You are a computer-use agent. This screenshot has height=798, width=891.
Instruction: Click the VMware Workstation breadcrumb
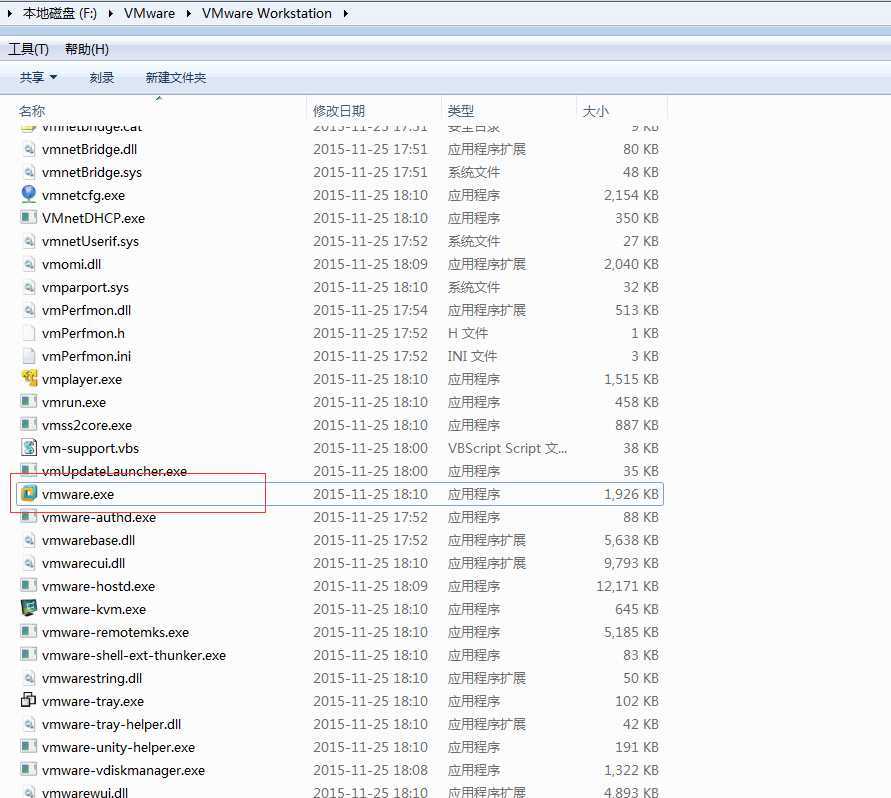click(267, 13)
